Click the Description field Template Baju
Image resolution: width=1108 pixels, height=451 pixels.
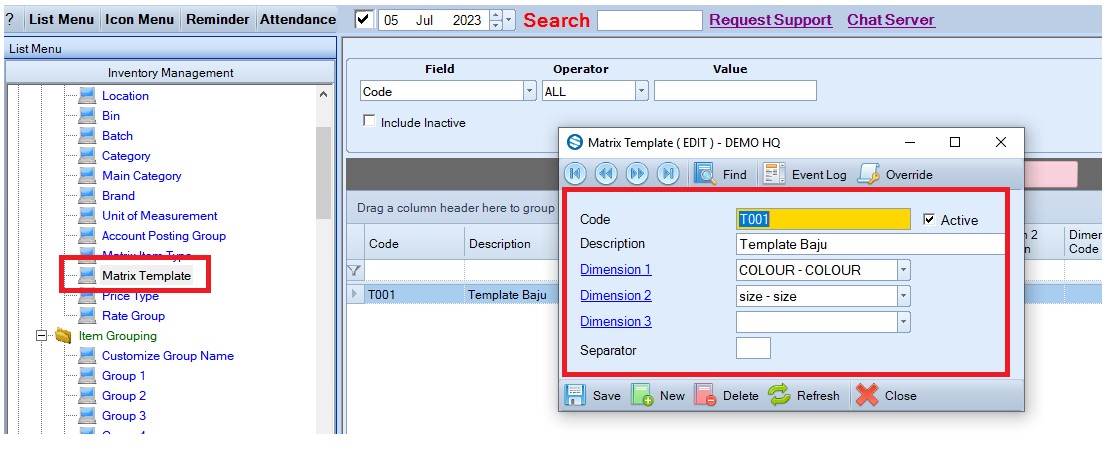coord(870,245)
